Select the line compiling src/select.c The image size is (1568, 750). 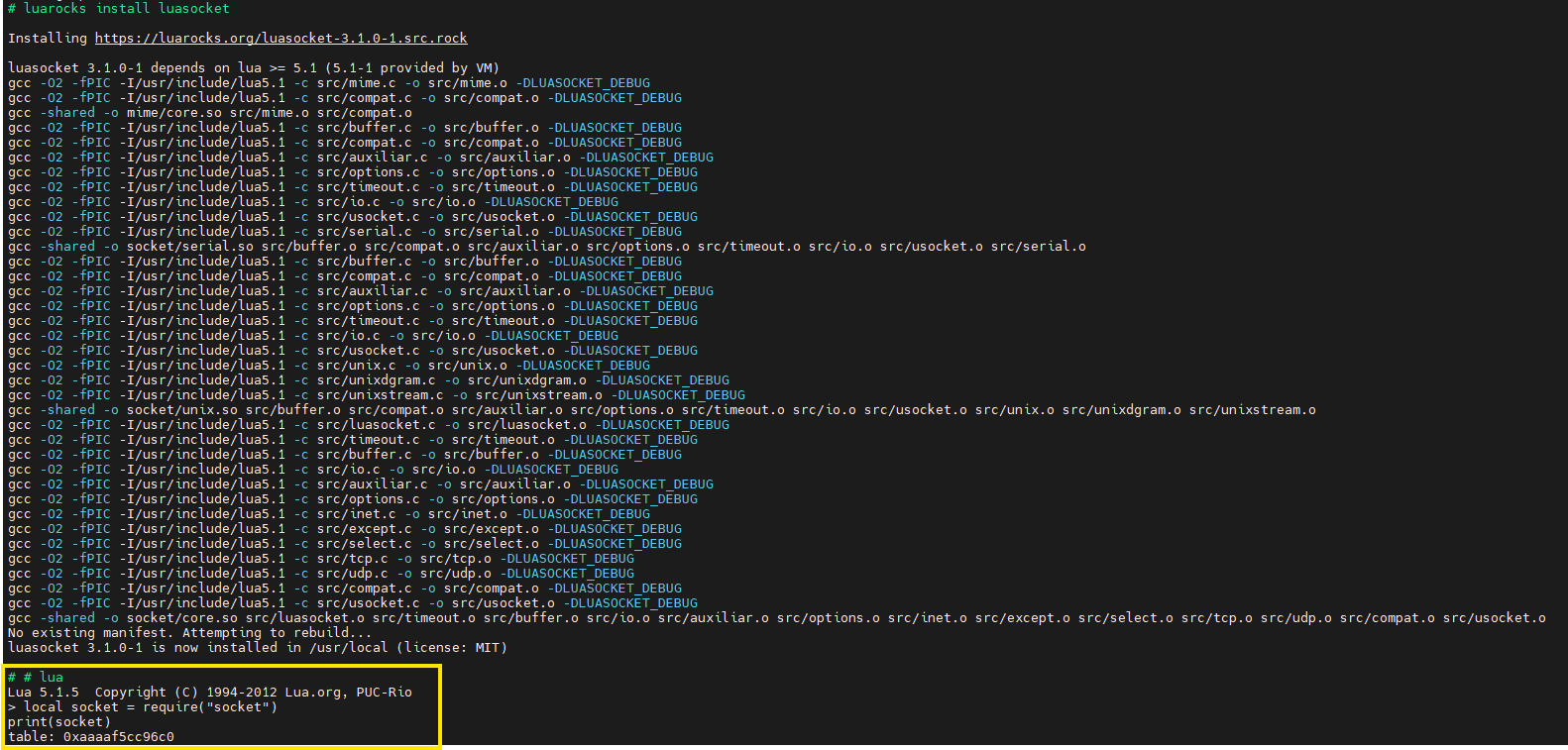(x=345, y=544)
